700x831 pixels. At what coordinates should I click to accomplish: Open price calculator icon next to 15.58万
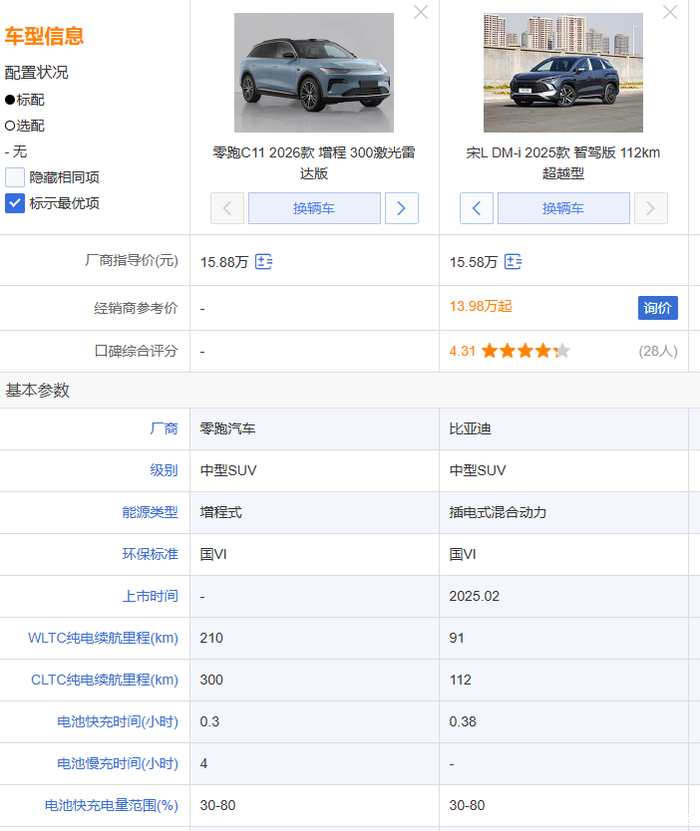click(x=513, y=262)
